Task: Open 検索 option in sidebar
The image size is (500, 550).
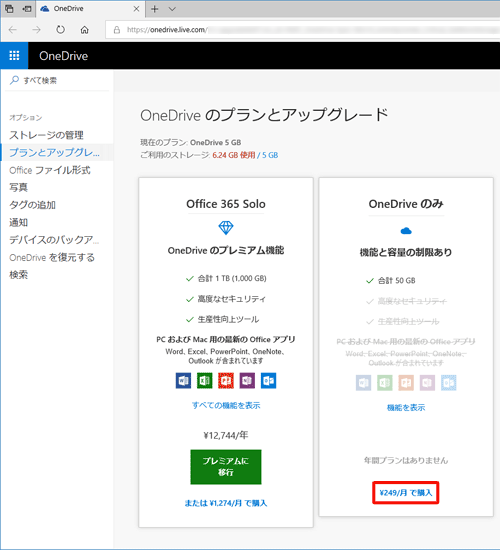Action: 18,275
